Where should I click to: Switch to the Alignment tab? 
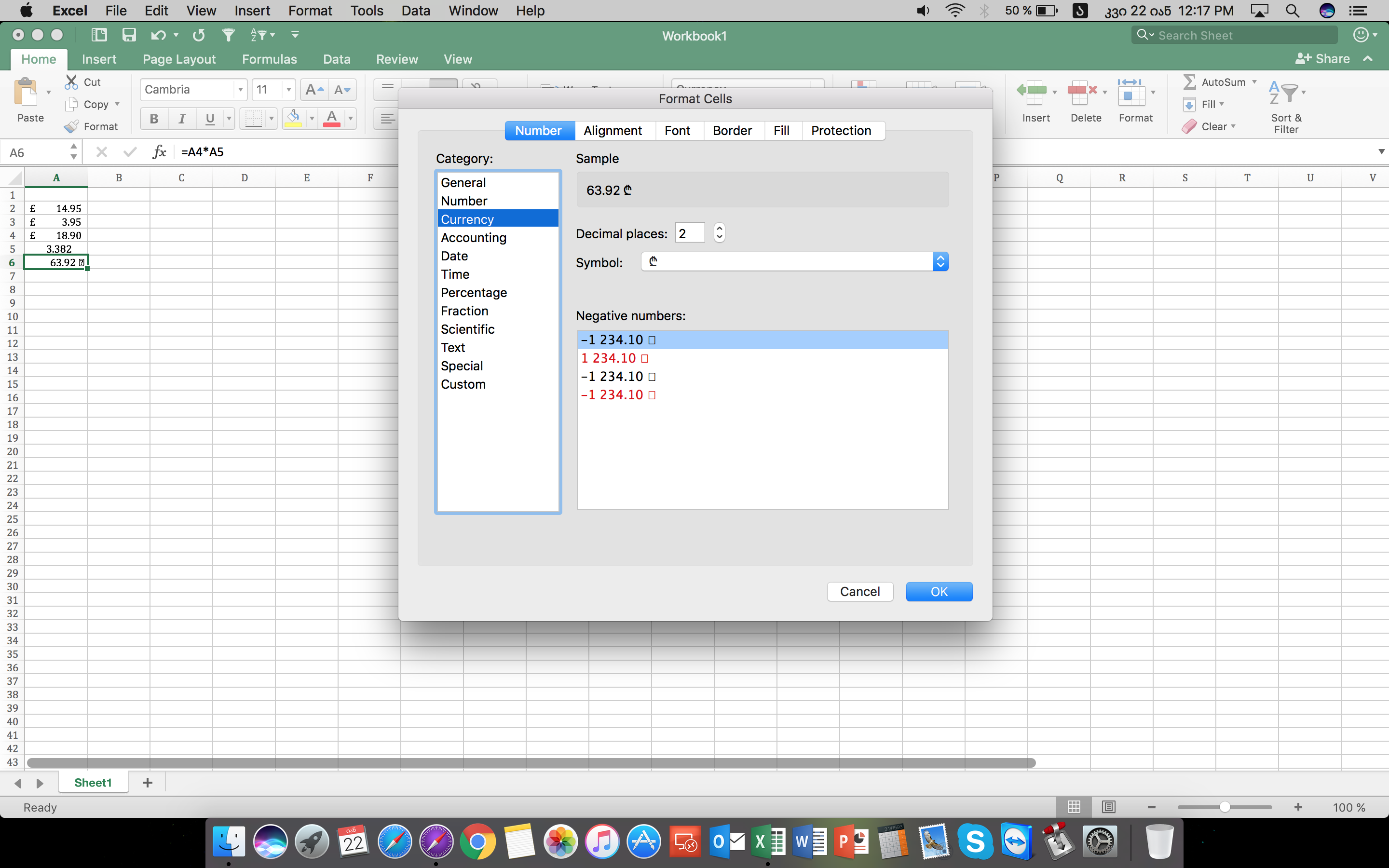tap(613, 130)
